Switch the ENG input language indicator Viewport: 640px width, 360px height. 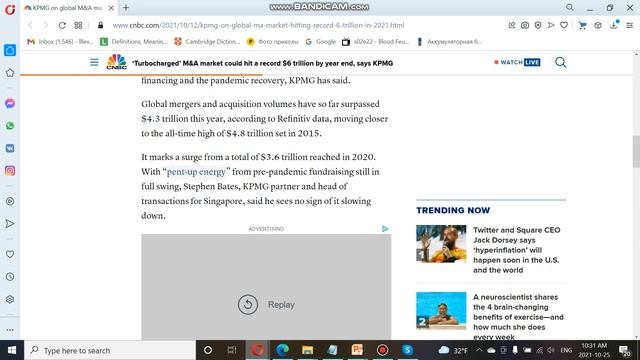pos(566,350)
